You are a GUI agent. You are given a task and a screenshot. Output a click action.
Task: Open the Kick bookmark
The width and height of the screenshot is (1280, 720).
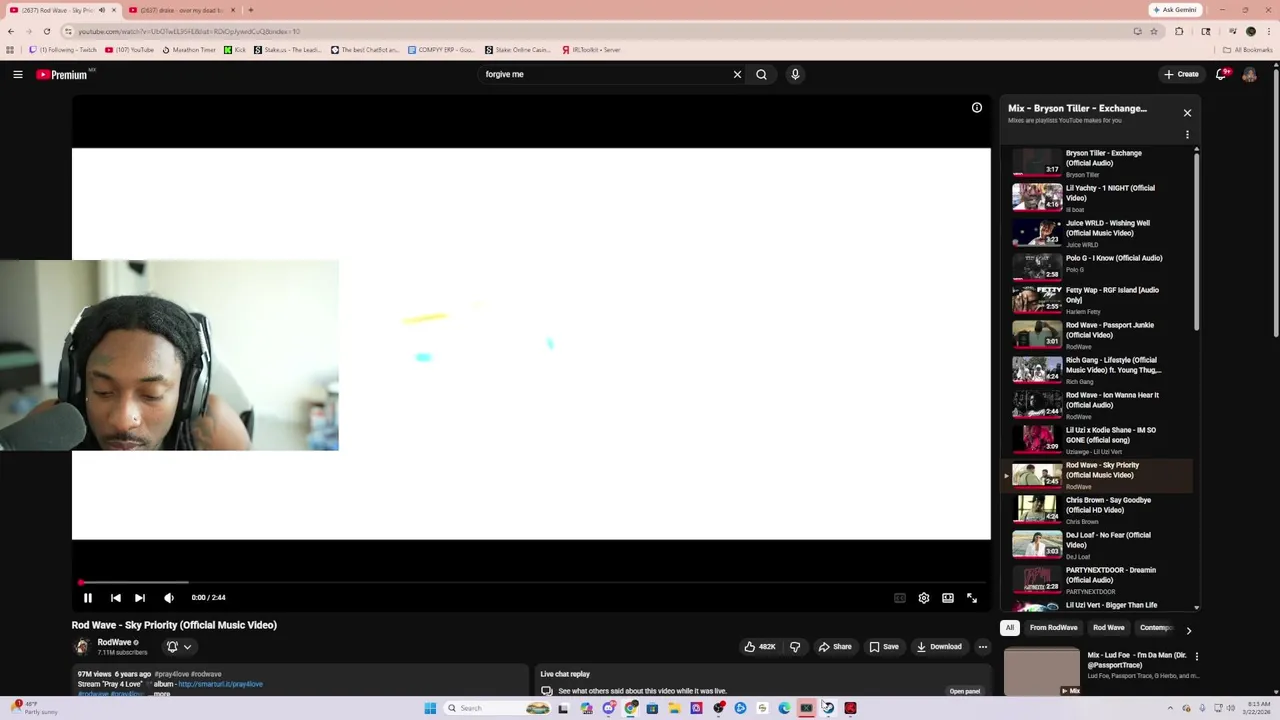[234, 50]
